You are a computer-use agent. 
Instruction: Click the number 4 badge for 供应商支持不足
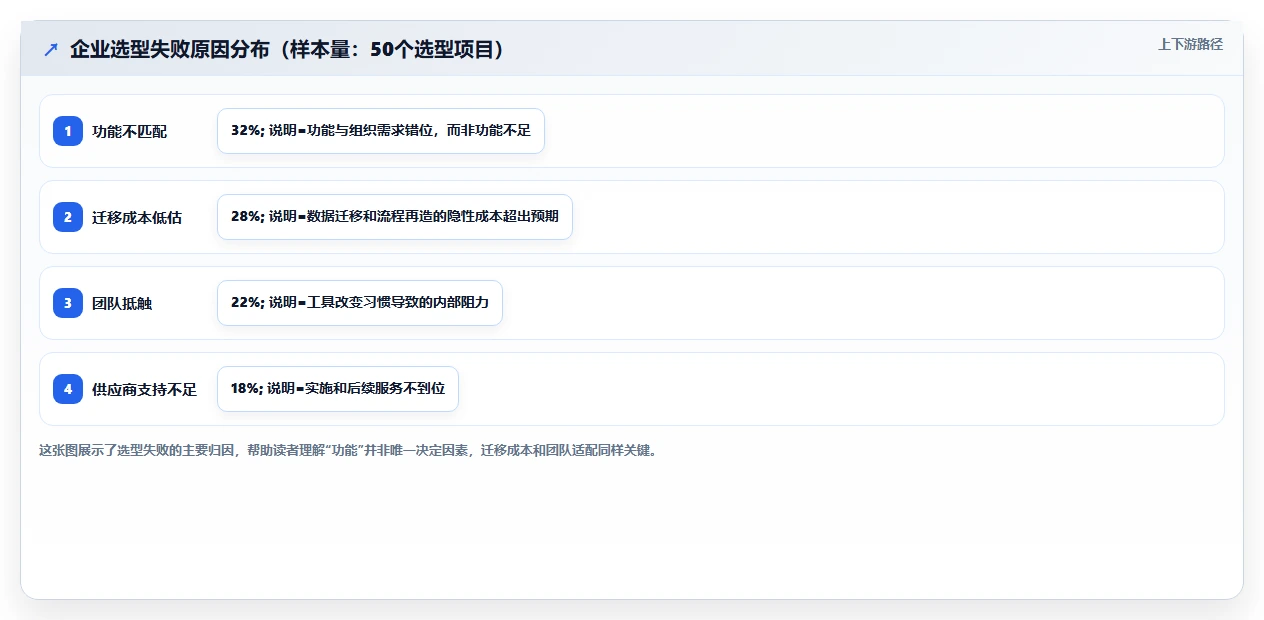pyautogui.click(x=68, y=389)
